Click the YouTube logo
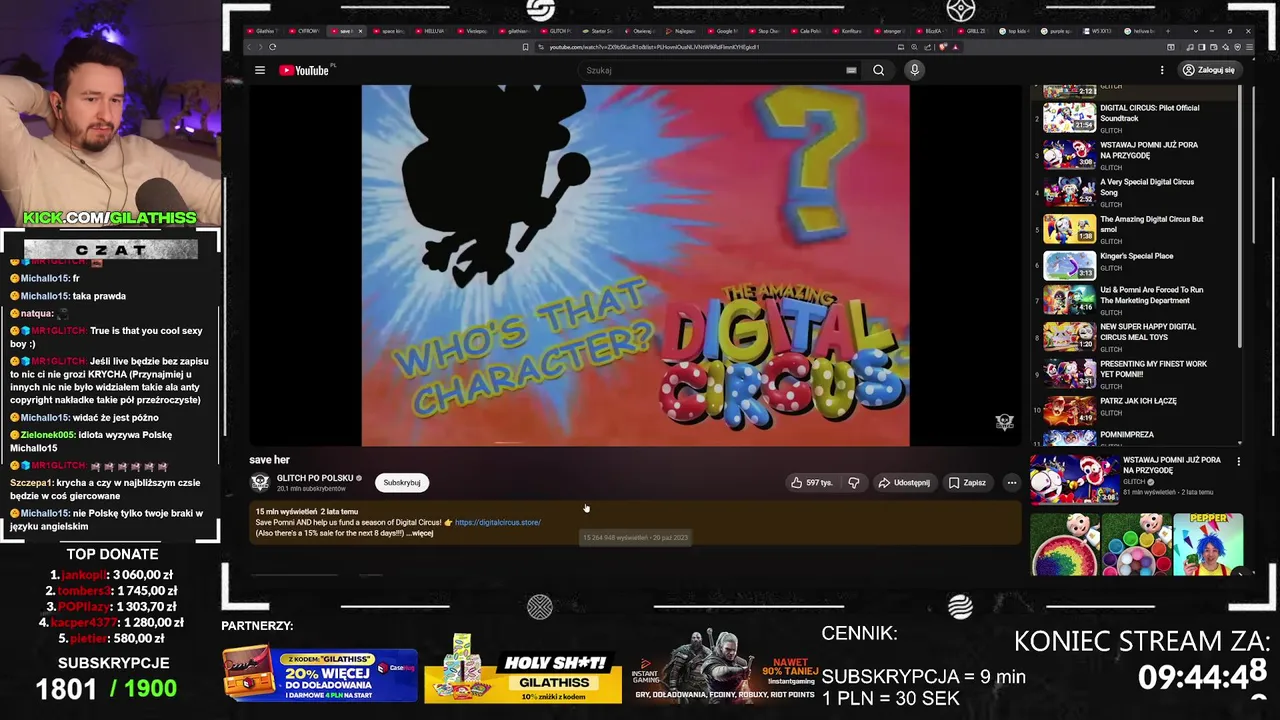This screenshot has width=1280, height=720. [306, 70]
